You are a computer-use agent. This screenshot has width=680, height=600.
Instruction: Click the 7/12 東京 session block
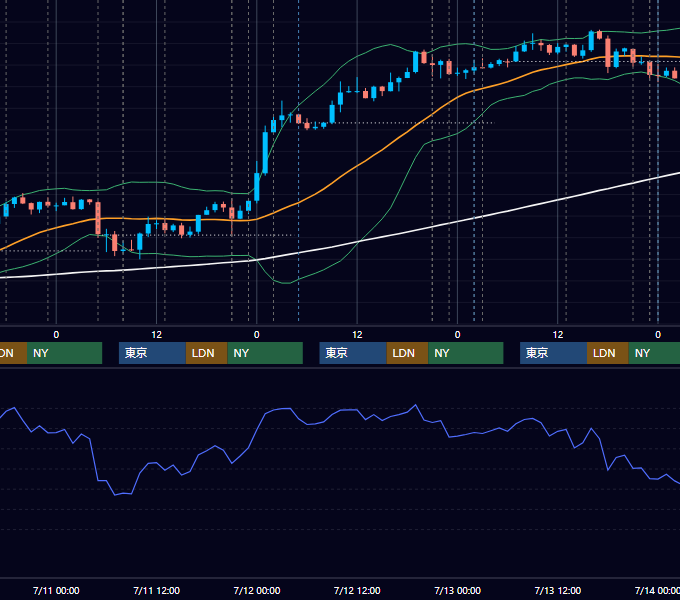click(x=353, y=353)
